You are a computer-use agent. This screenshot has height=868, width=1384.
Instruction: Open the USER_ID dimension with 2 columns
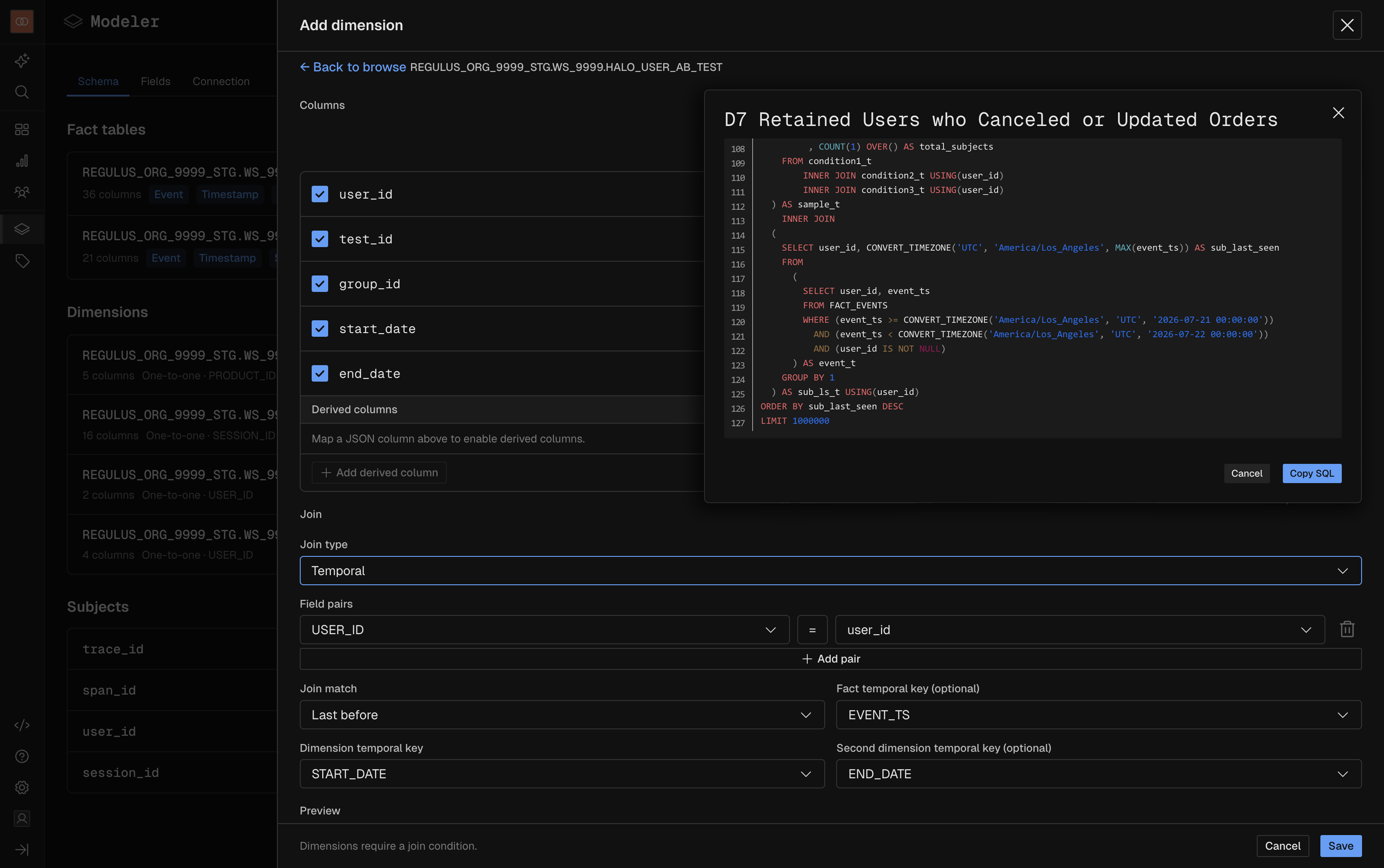(x=172, y=485)
